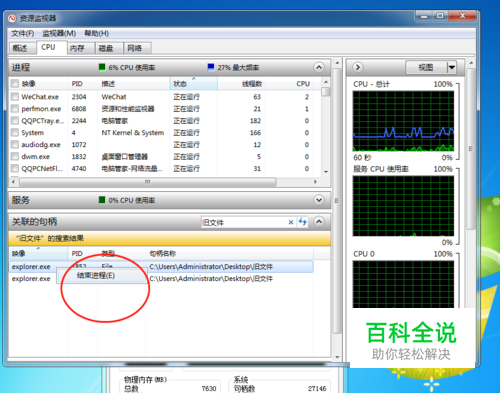Screen dimensions: 500x393
Task: Open the 监视器(M) menu
Action: click(59, 34)
